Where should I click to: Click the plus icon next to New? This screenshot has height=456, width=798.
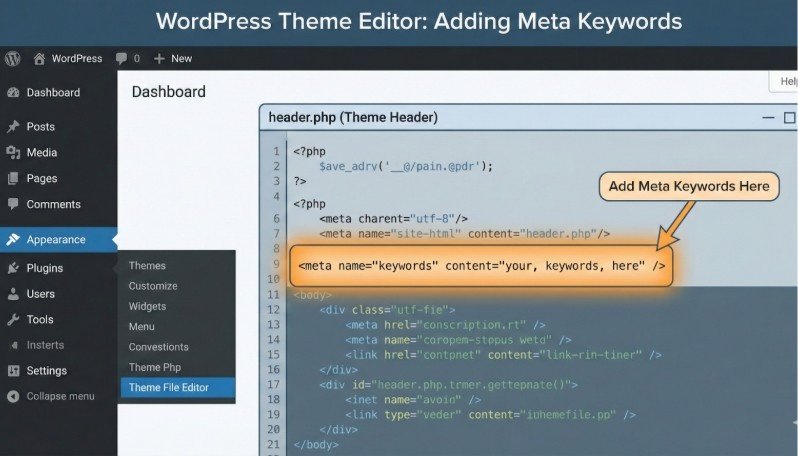159,59
